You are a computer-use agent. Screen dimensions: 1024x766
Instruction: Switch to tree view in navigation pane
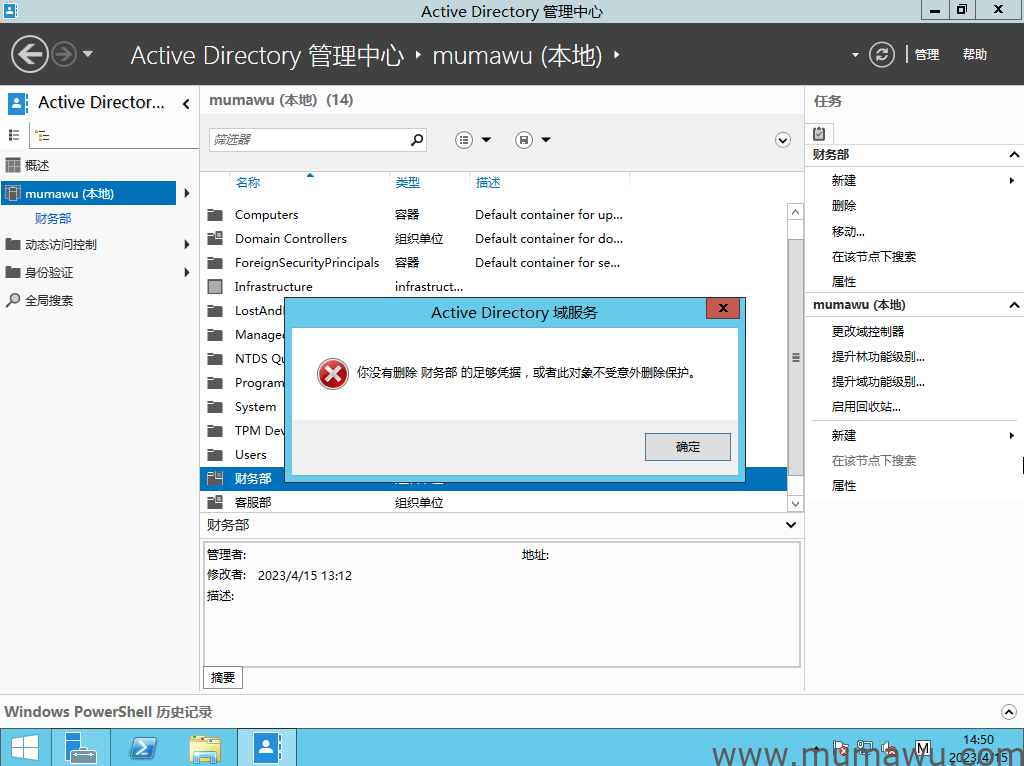click(42, 136)
